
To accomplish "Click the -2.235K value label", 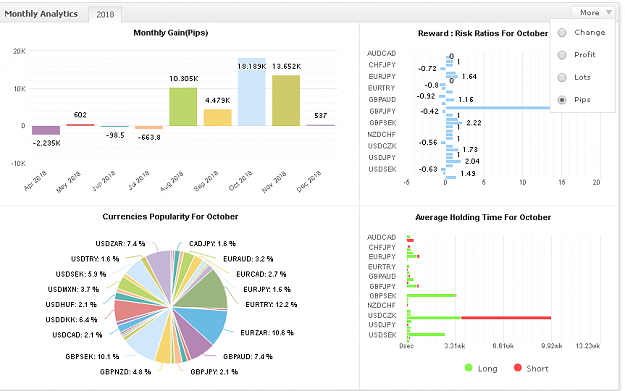I will pos(46,143).
